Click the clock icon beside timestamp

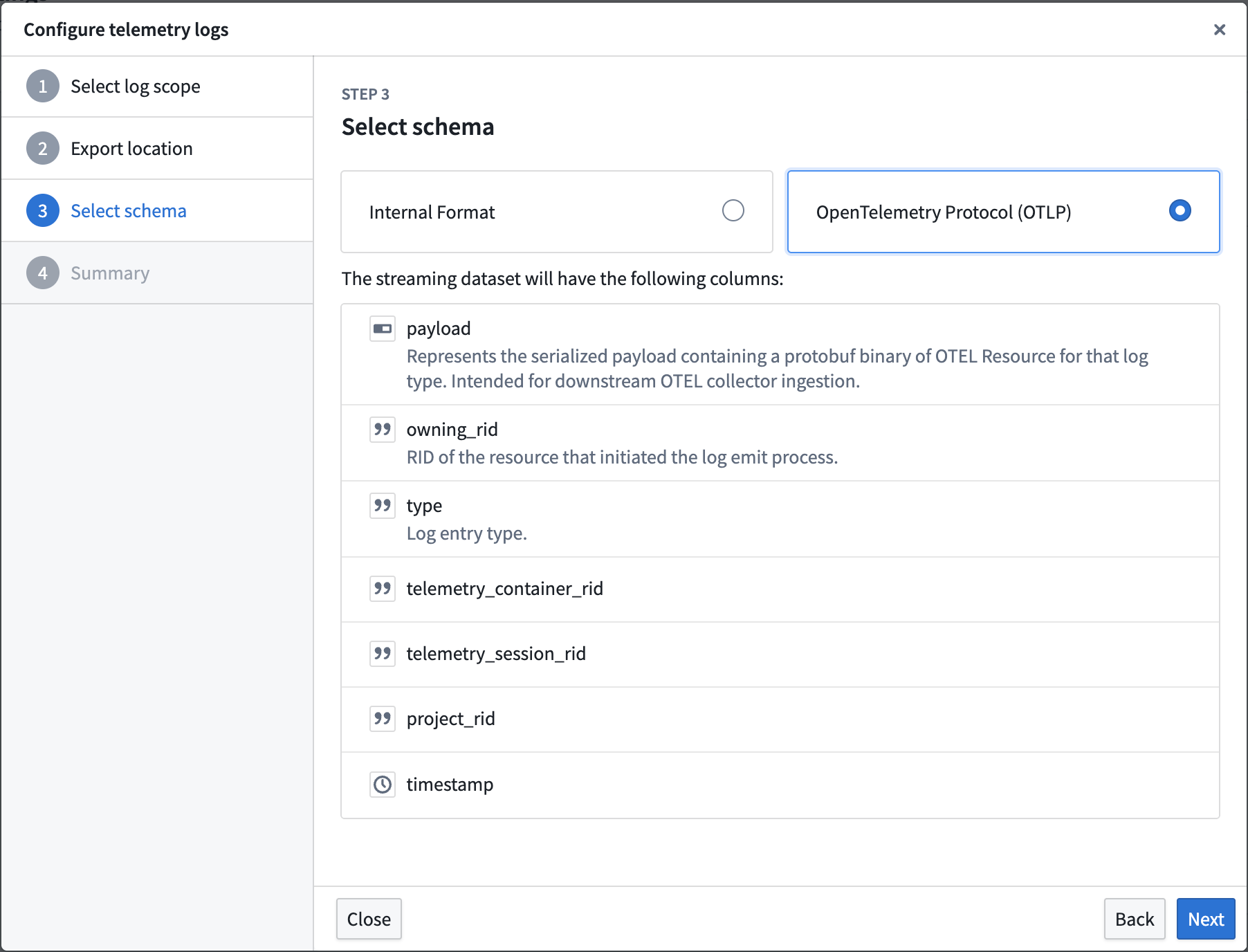pyautogui.click(x=382, y=785)
